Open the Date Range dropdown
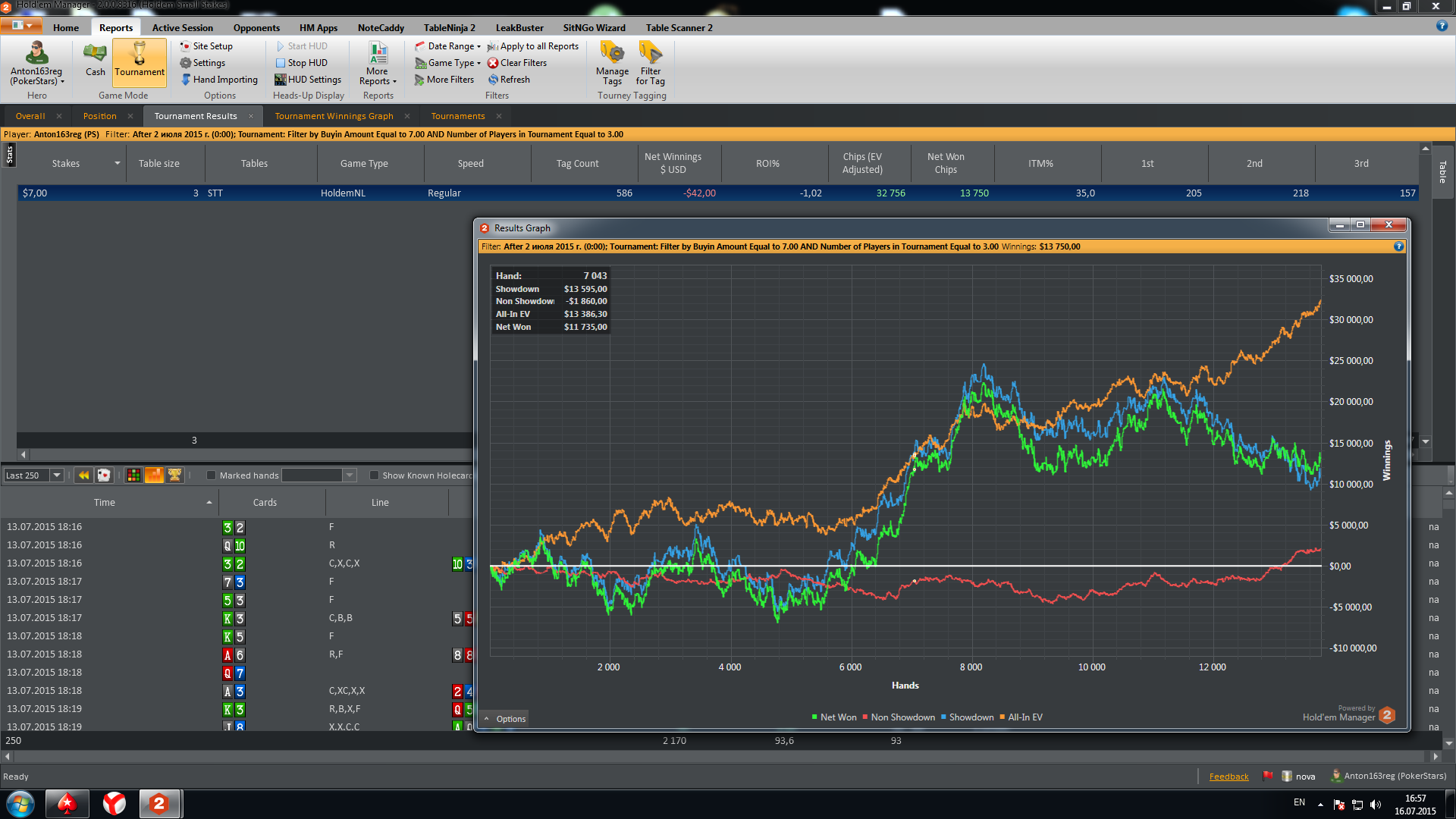 click(x=447, y=46)
